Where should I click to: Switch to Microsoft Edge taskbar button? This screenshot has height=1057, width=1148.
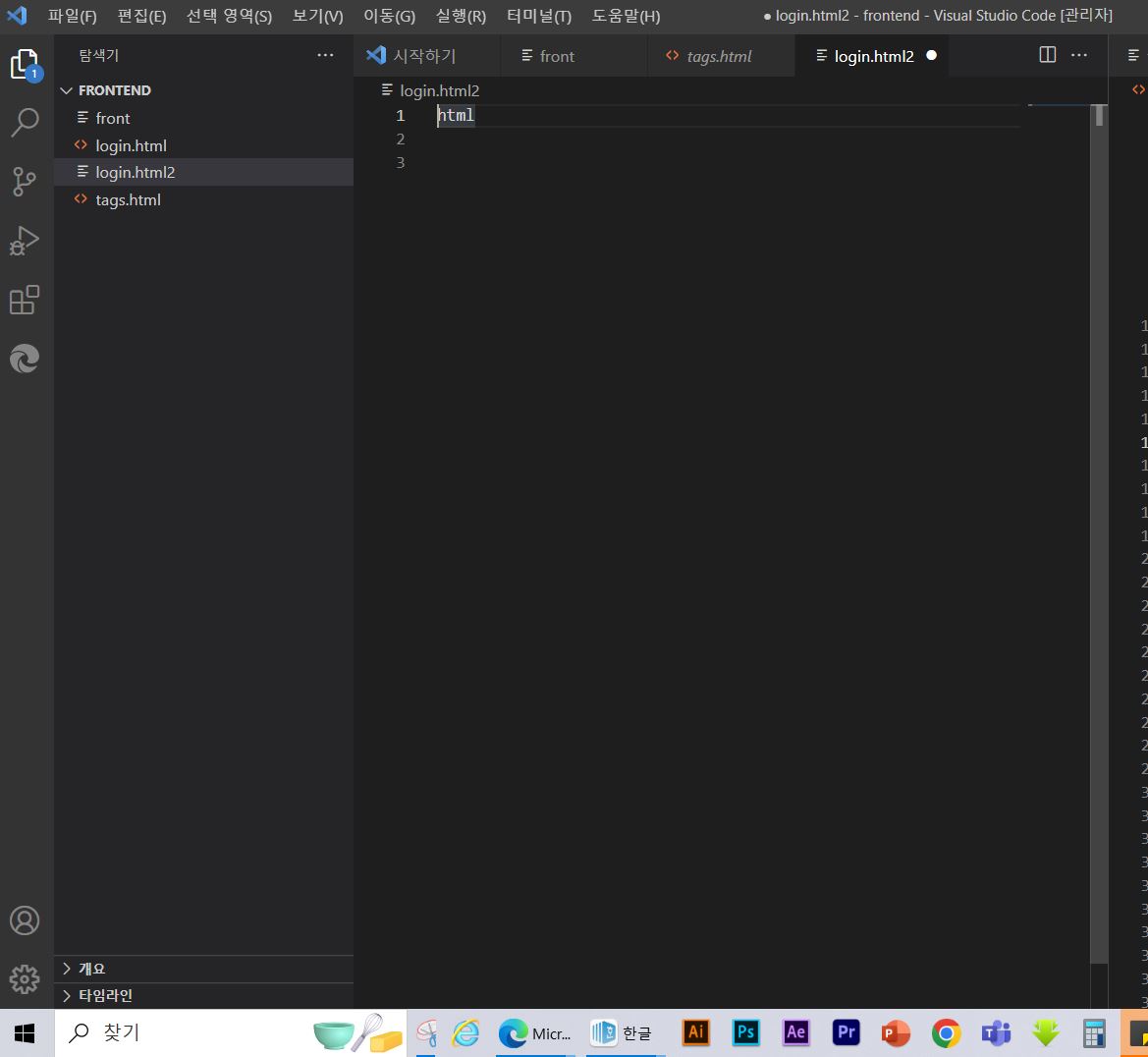534,1033
